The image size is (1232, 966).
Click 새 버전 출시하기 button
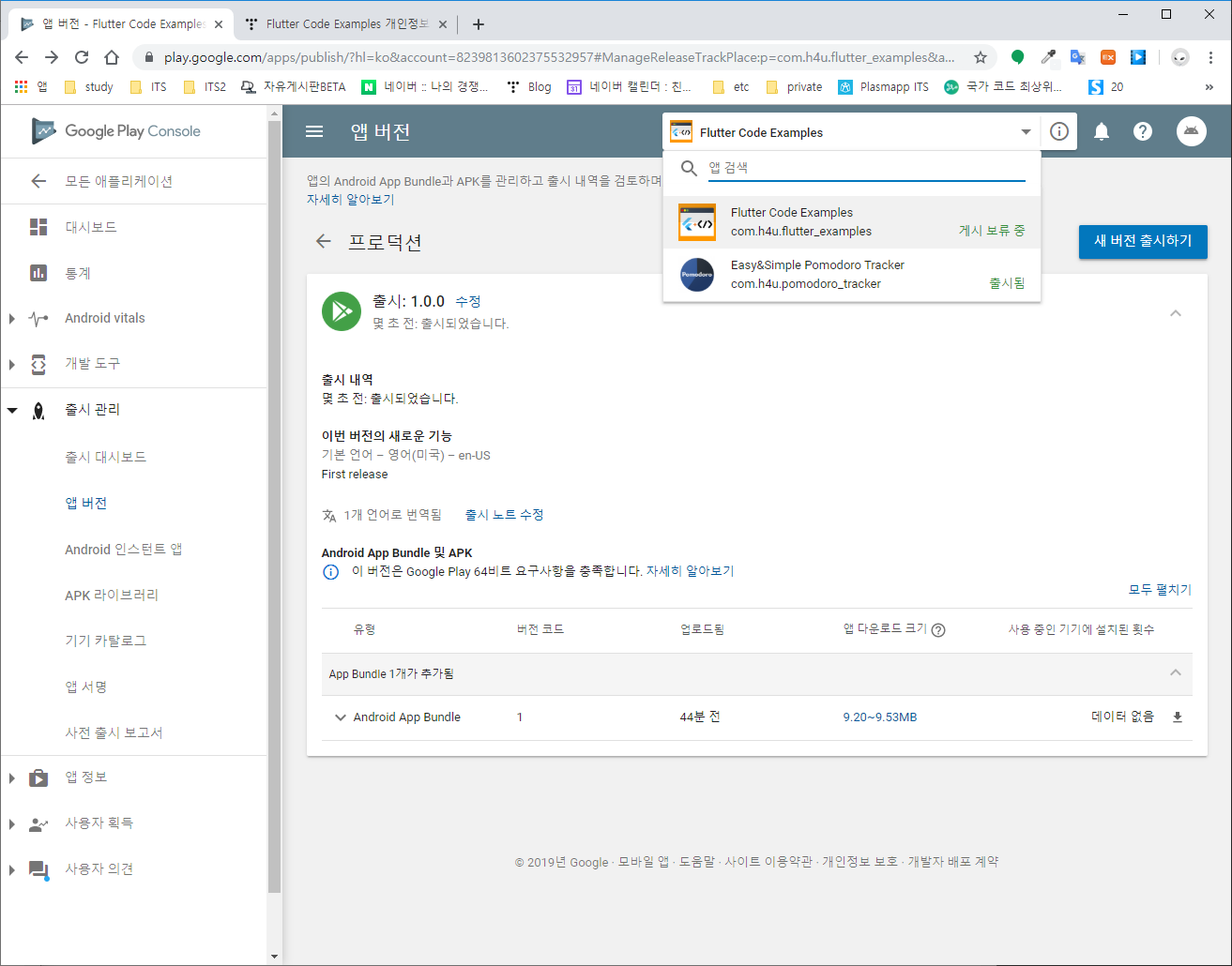(x=1143, y=241)
